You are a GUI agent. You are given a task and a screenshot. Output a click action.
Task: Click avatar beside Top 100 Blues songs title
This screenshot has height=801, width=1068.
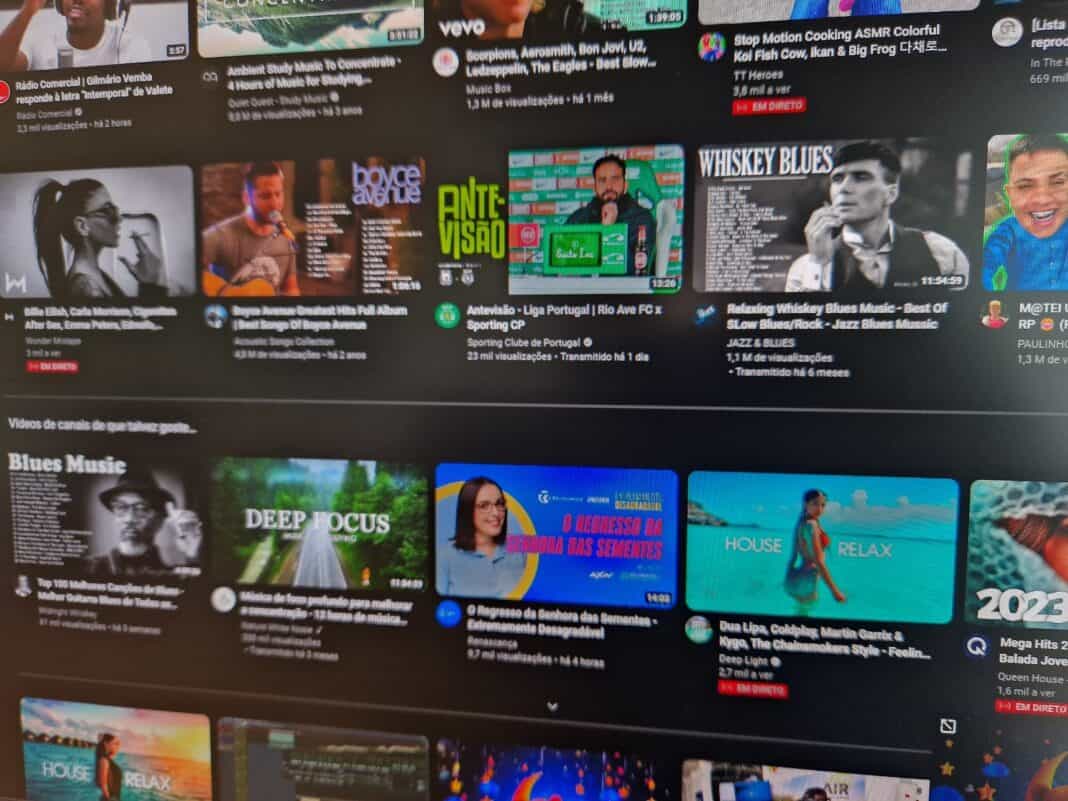pos(23,587)
